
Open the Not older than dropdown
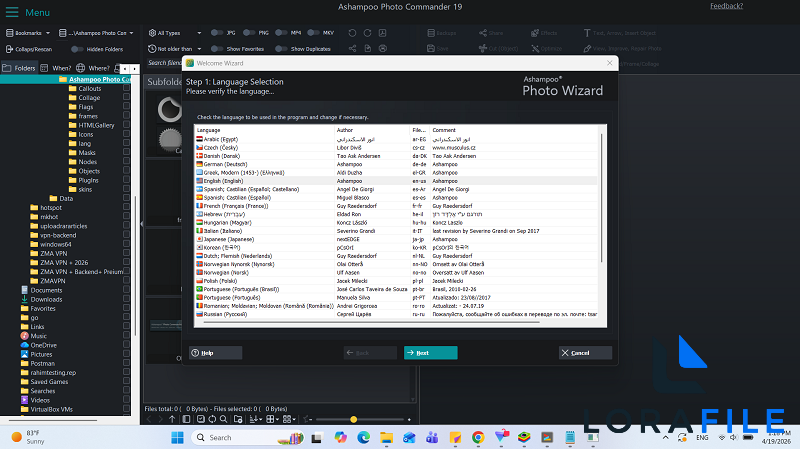(174, 49)
